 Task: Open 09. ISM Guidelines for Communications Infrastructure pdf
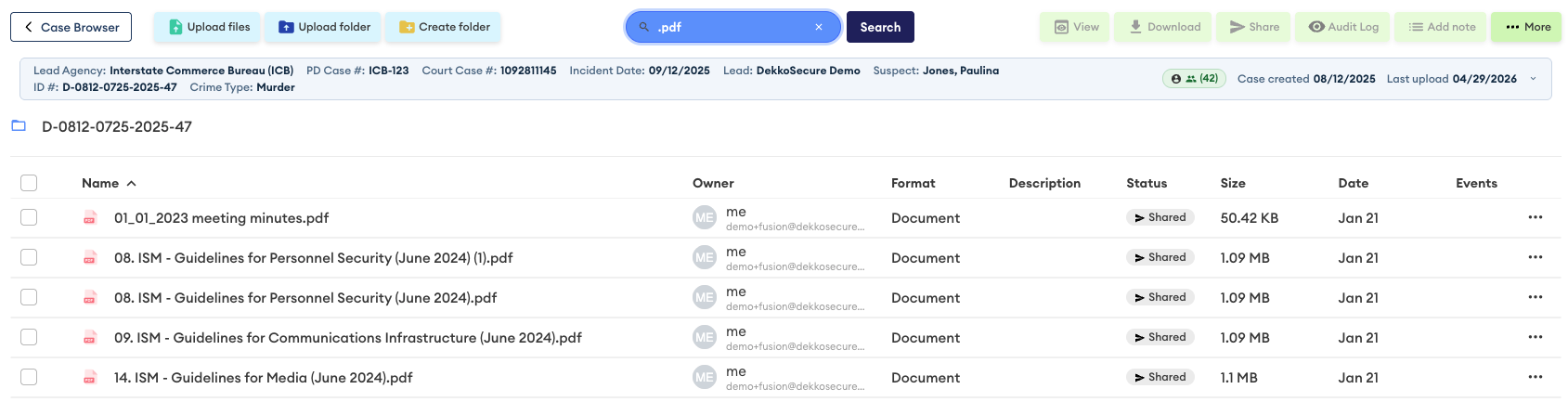(348, 338)
